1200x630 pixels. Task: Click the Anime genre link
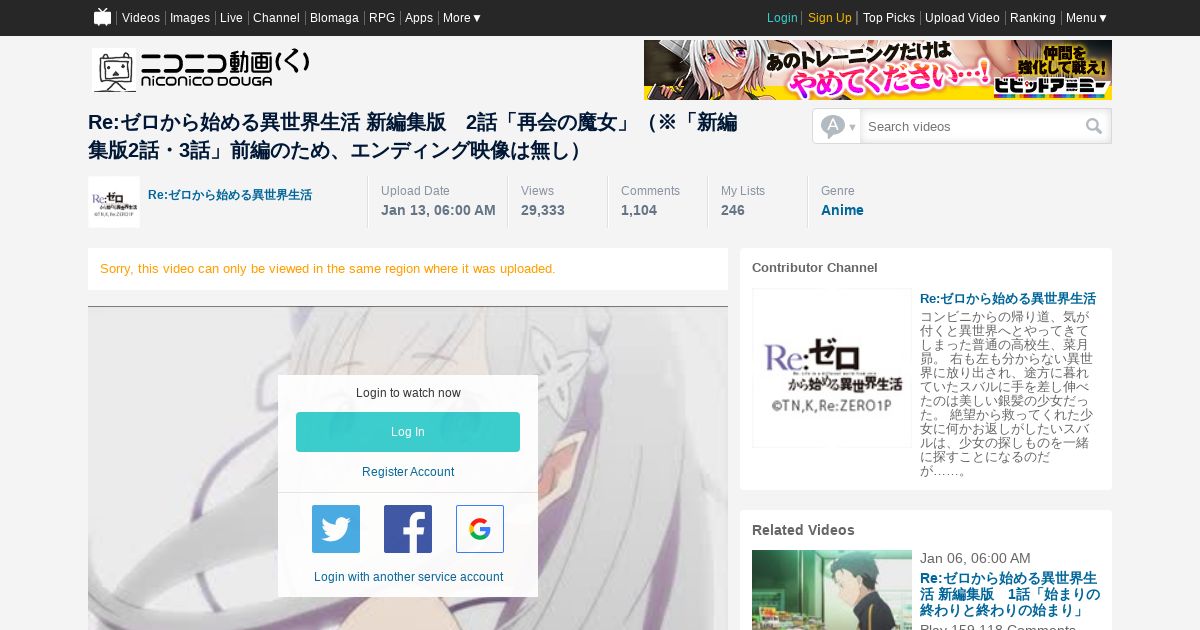(842, 210)
